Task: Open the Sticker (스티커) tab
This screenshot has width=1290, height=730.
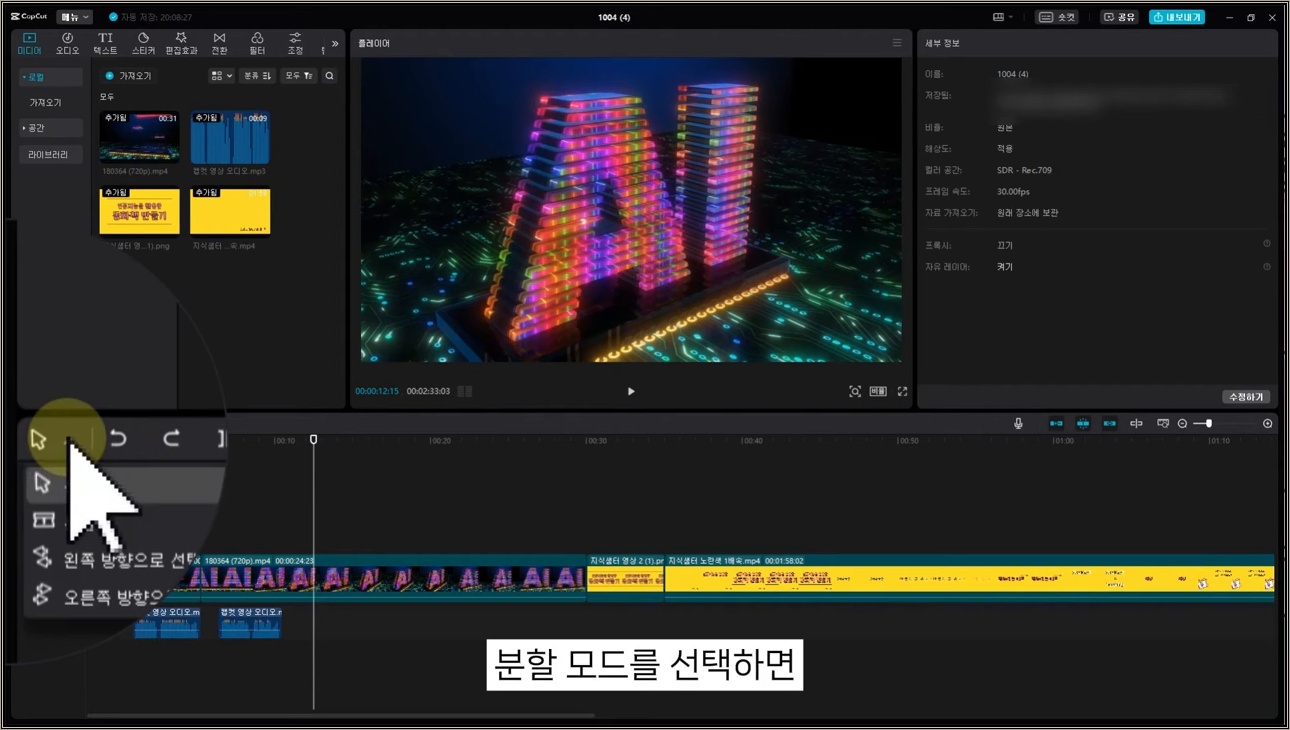Action: coord(143,43)
